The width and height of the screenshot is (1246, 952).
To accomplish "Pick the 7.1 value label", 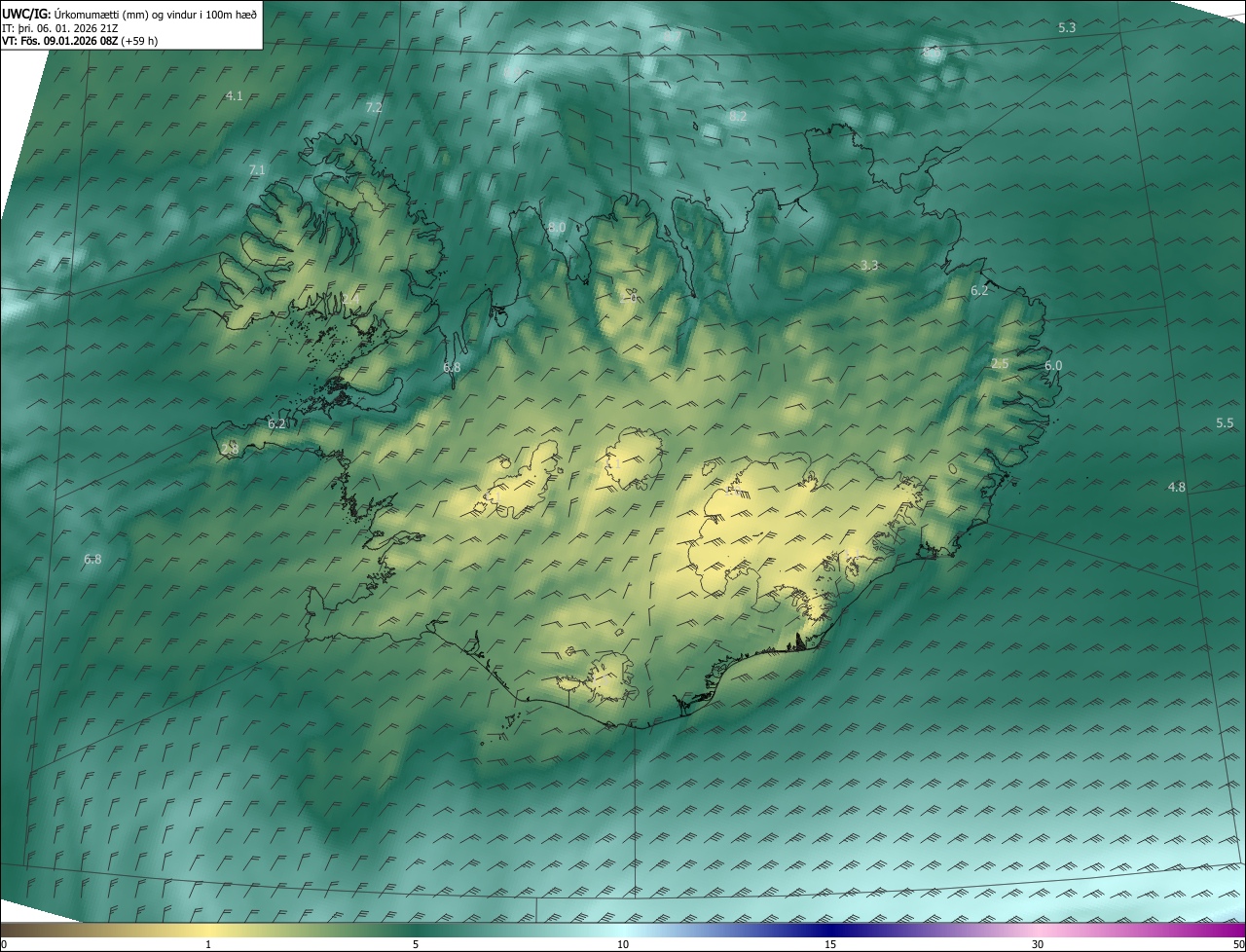I will (257, 169).
